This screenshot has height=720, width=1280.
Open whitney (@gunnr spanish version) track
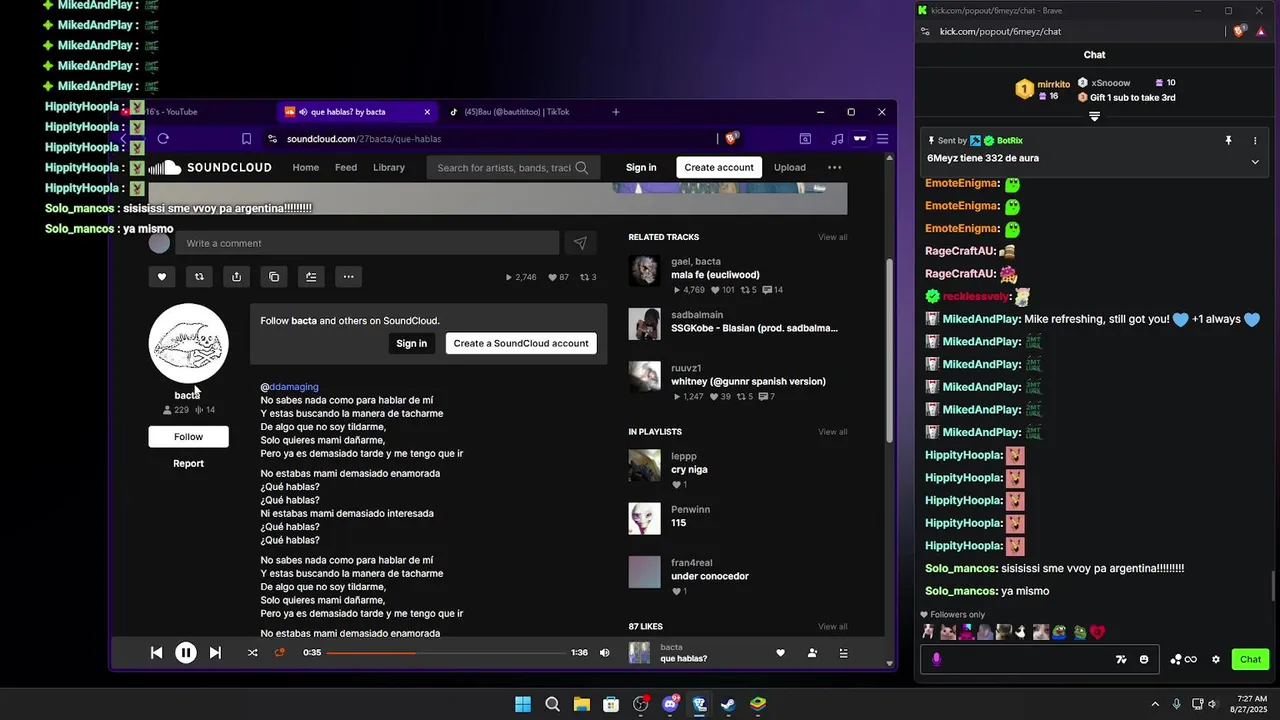click(748, 381)
